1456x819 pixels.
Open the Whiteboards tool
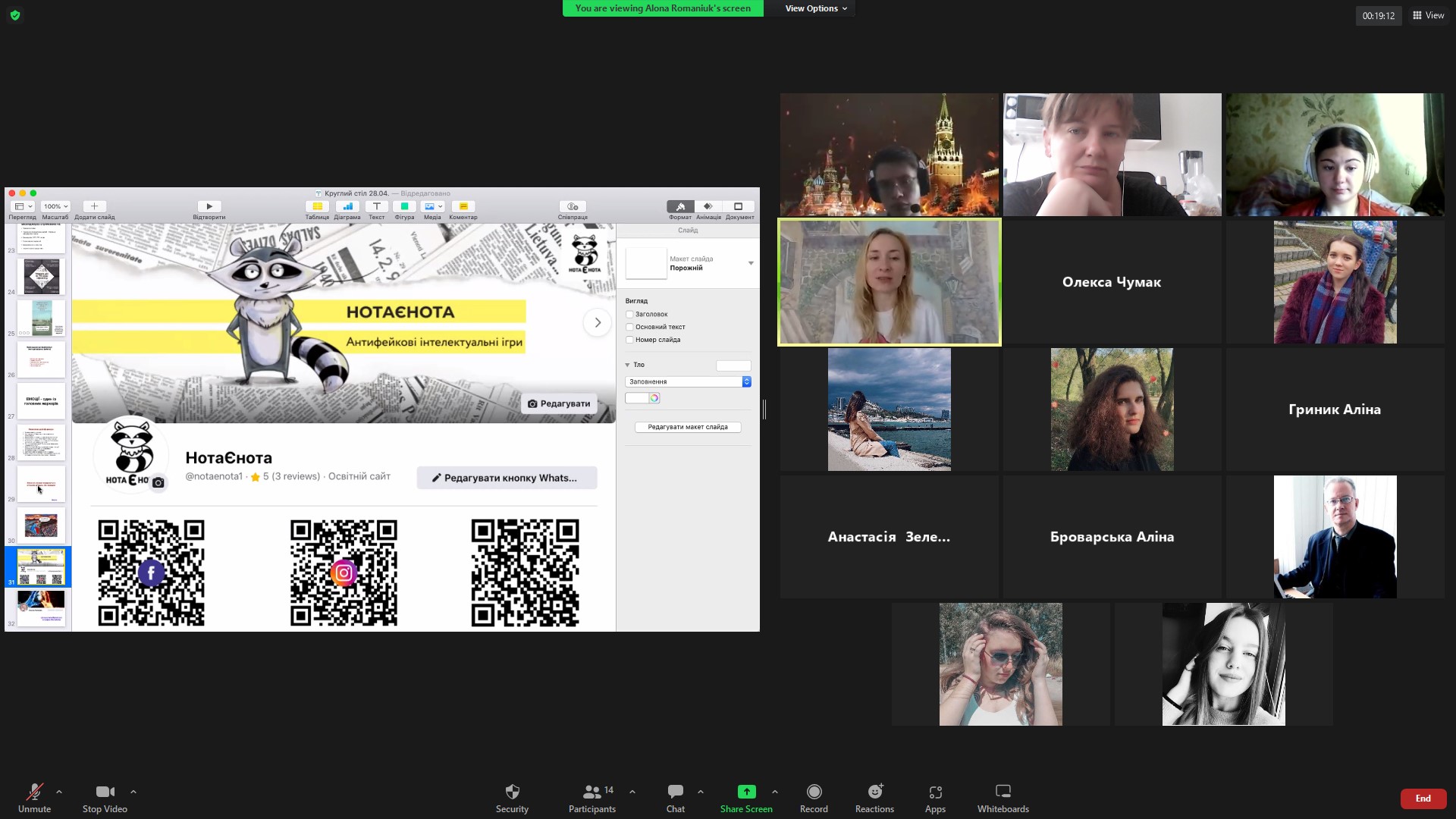tap(1003, 798)
